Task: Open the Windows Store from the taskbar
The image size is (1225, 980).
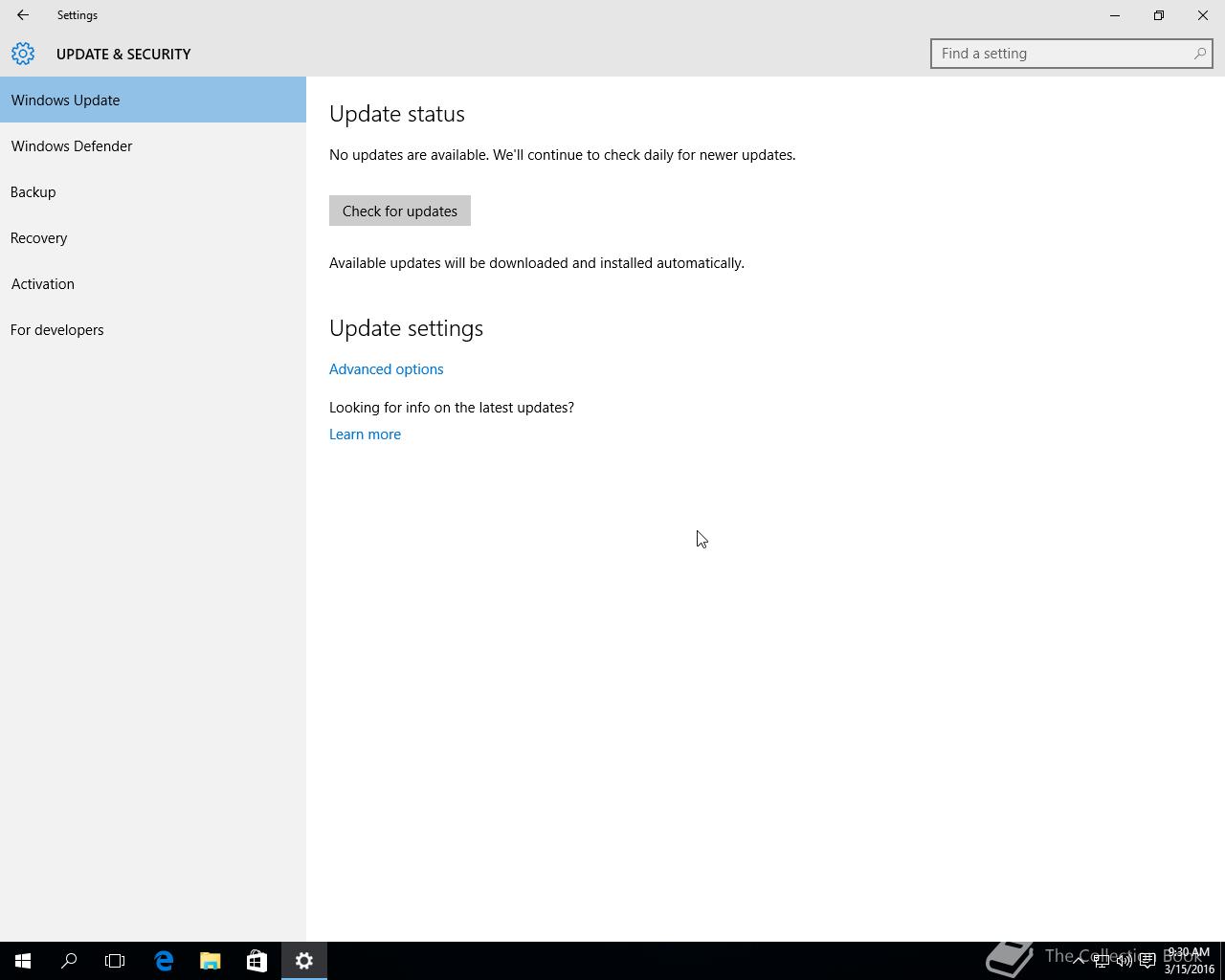Action: pyautogui.click(x=256, y=961)
